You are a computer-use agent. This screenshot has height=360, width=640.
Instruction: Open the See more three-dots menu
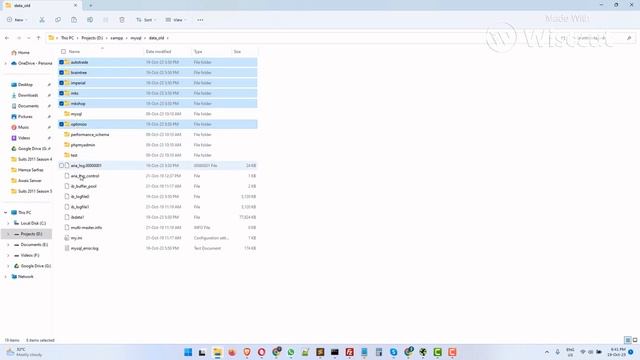(200, 20)
